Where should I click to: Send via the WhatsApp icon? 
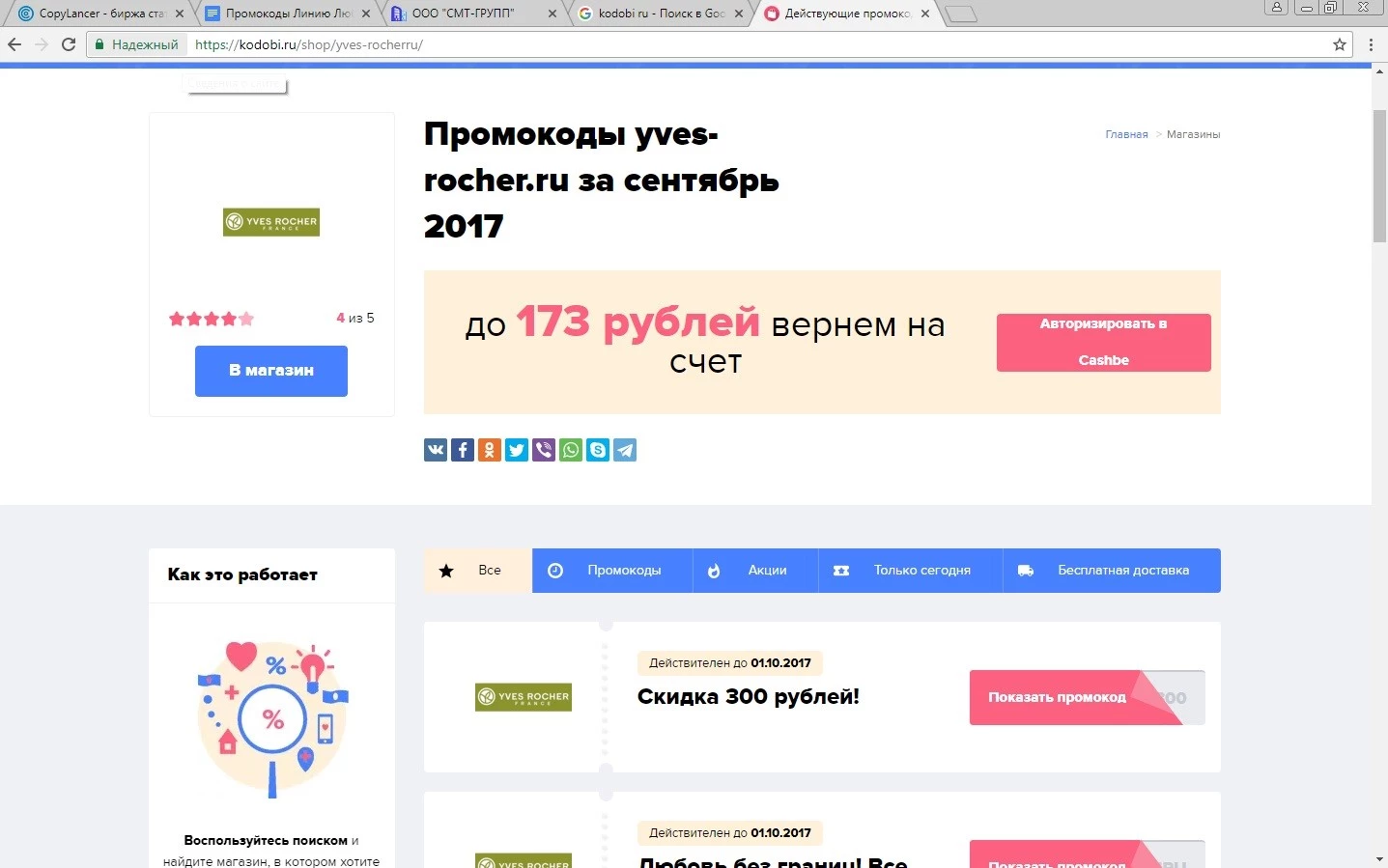click(571, 450)
